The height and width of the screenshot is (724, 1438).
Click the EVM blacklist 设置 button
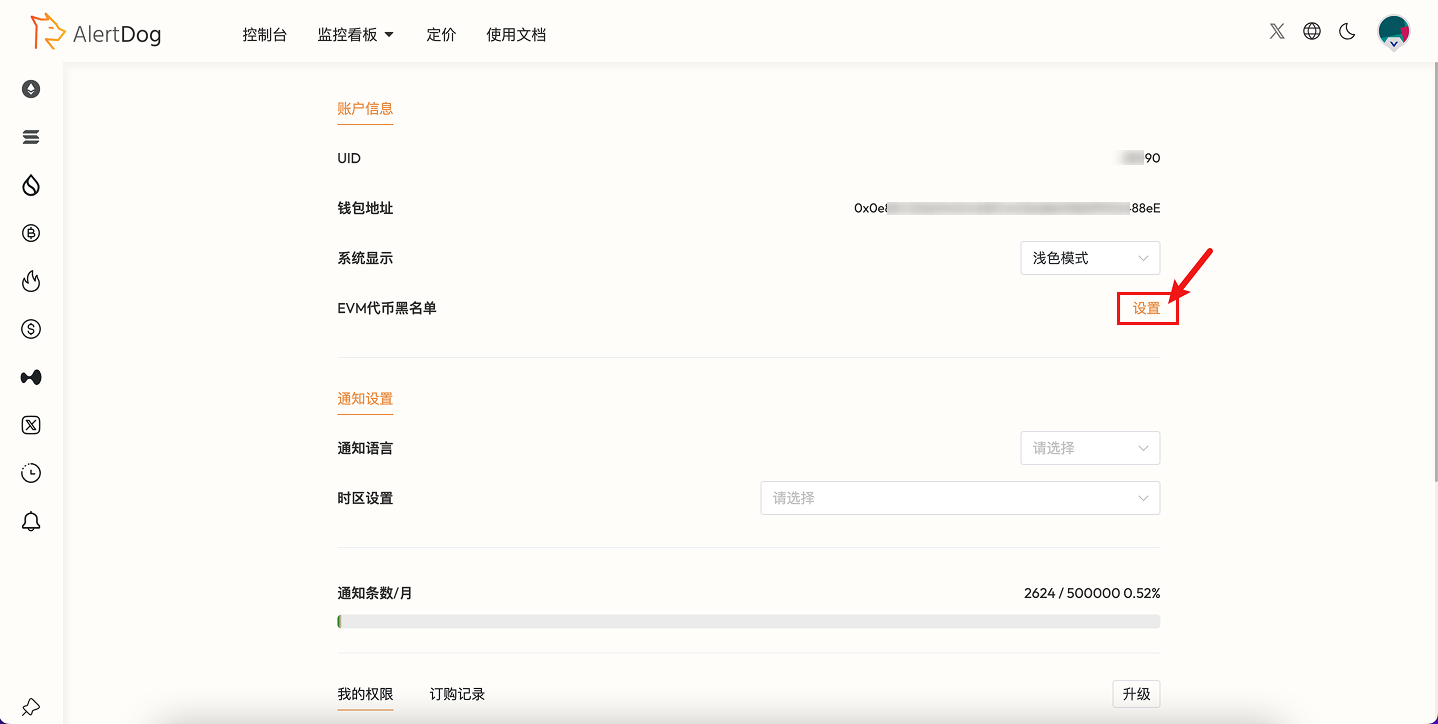pyautogui.click(x=1147, y=308)
